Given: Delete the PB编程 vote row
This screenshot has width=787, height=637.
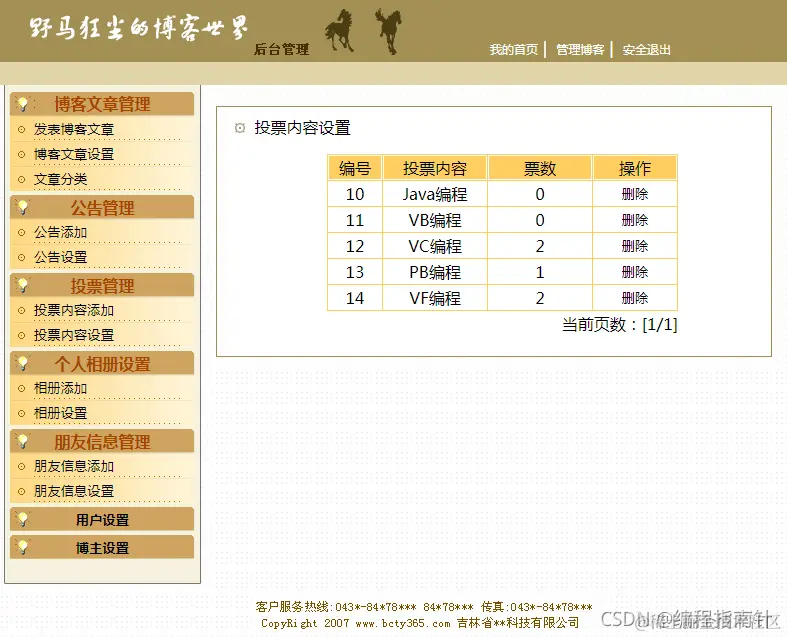Looking at the screenshot, I should coord(634,272).
